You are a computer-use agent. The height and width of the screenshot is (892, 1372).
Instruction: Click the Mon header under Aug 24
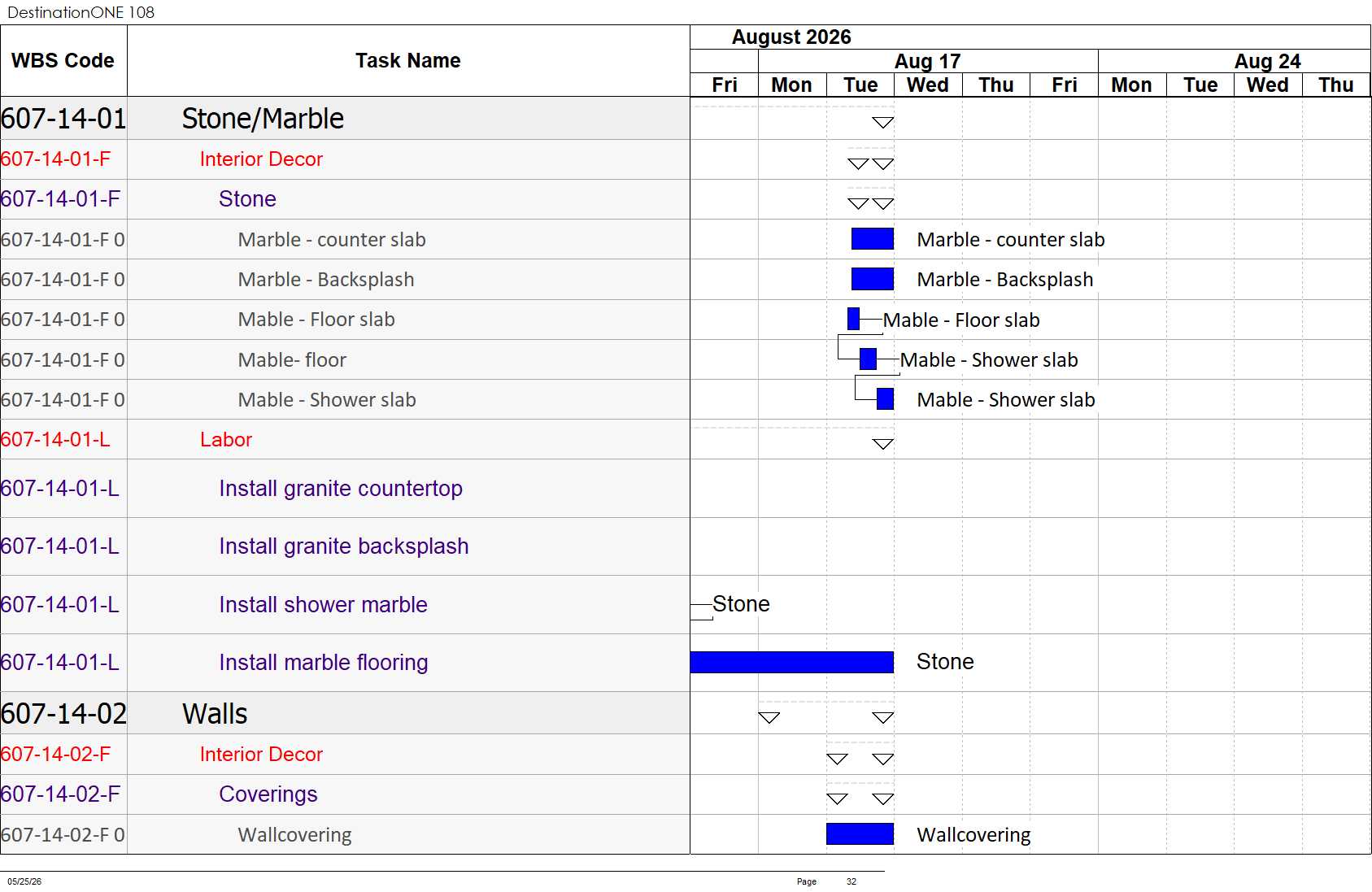pos(1132,85)
